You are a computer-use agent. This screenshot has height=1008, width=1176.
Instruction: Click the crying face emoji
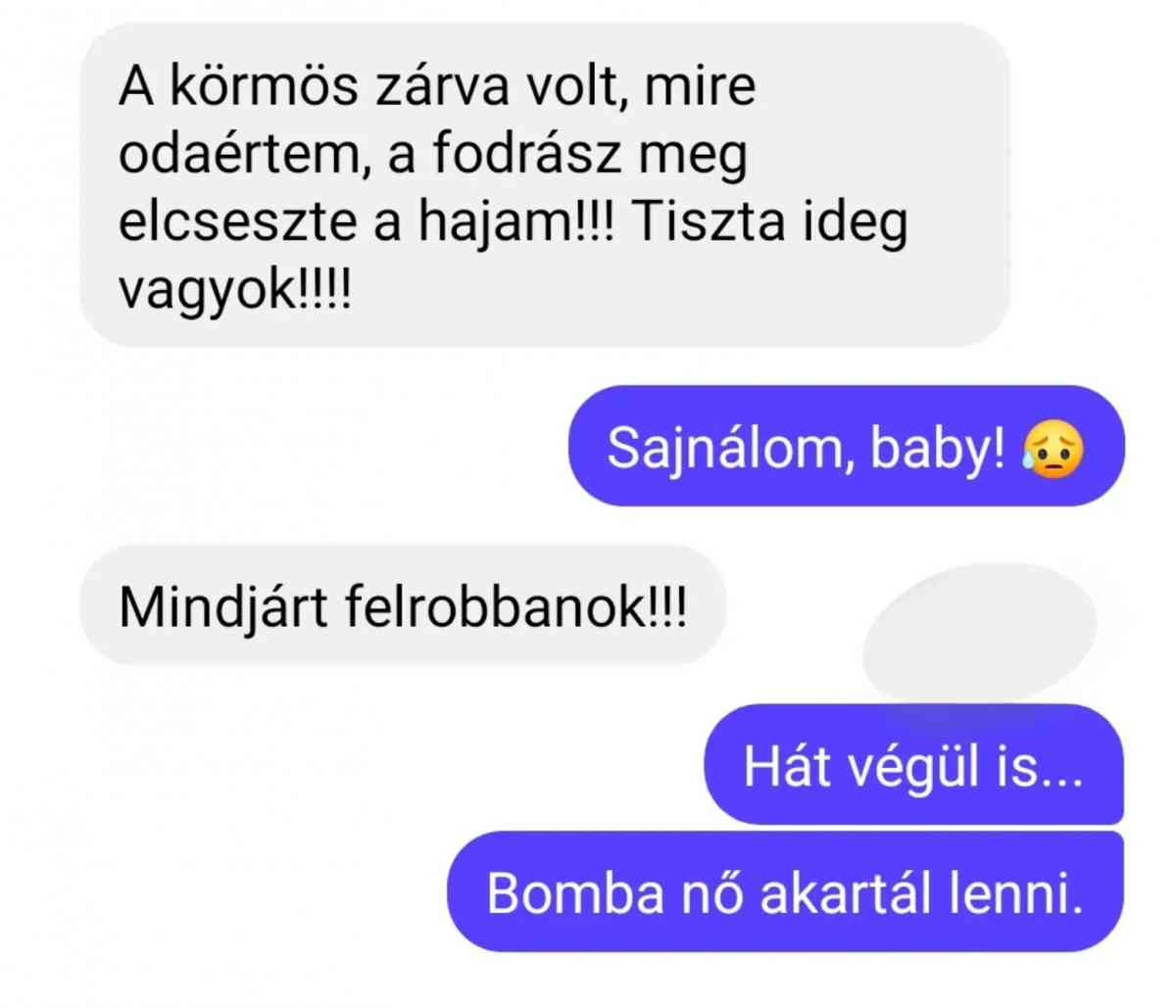1052,450
